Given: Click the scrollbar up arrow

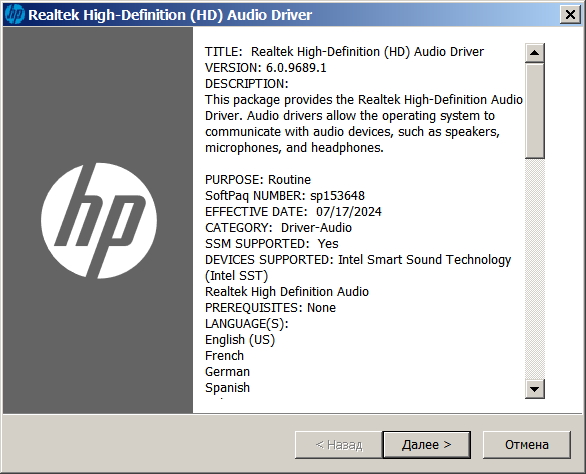Looking at the screenshot, I should coord(534,53).
